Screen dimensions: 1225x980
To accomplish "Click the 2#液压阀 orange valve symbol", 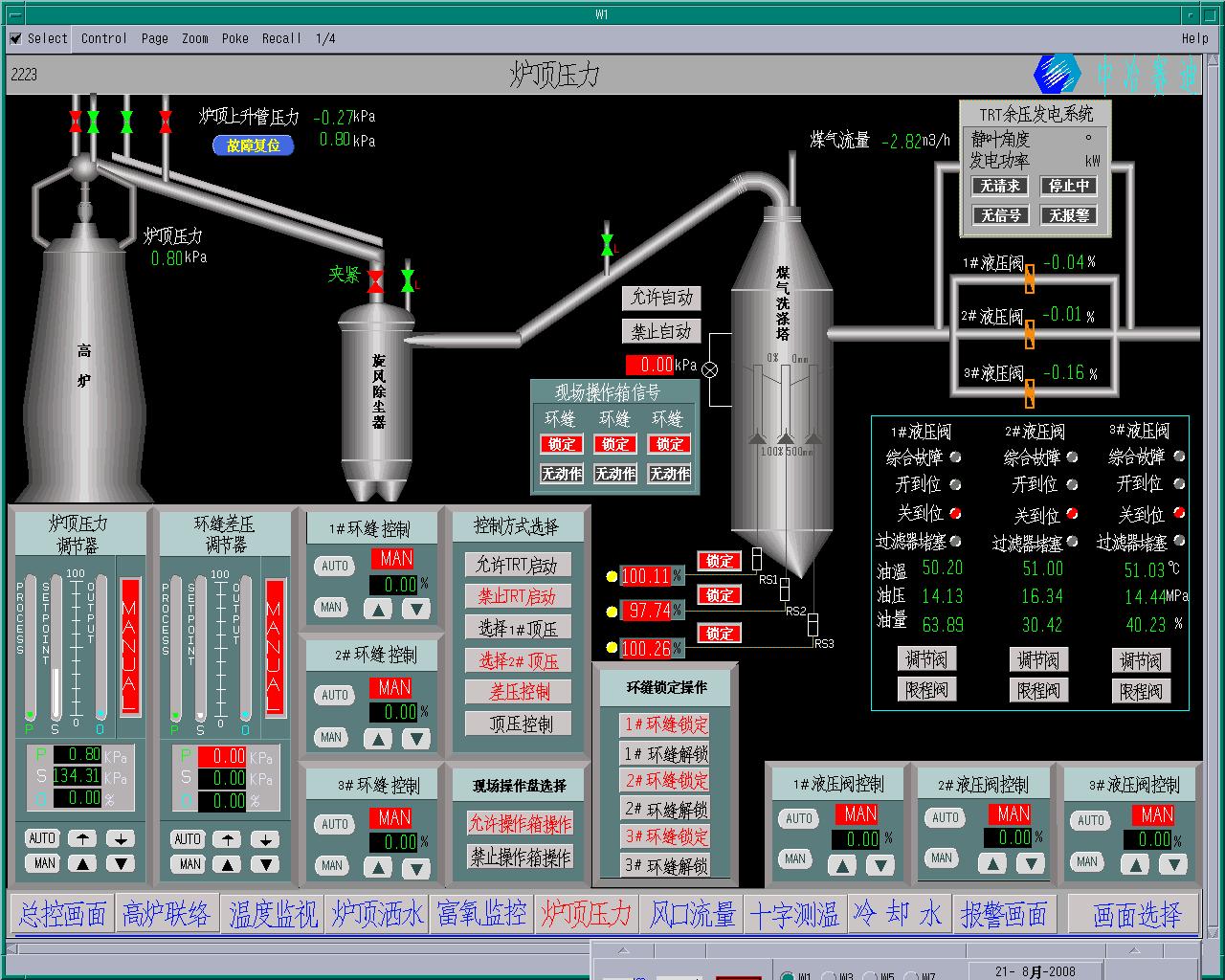I will 1030,334.
